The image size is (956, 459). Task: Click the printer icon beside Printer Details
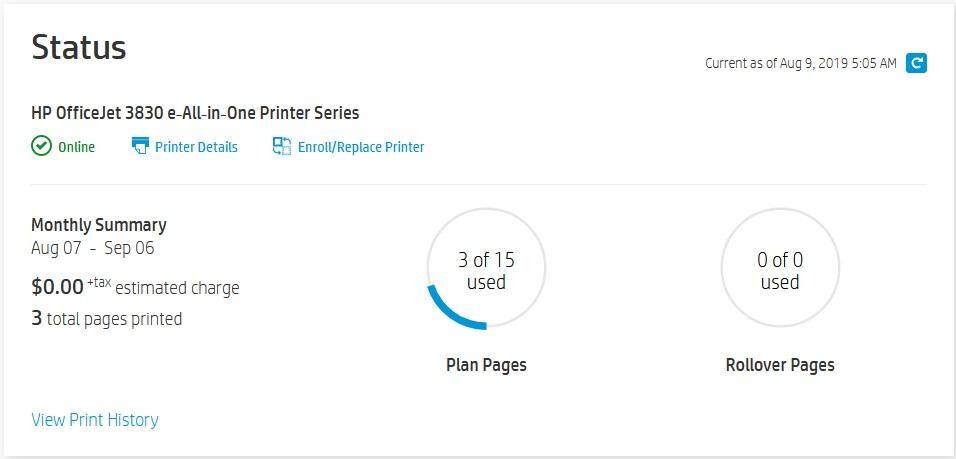pos(140,146)
